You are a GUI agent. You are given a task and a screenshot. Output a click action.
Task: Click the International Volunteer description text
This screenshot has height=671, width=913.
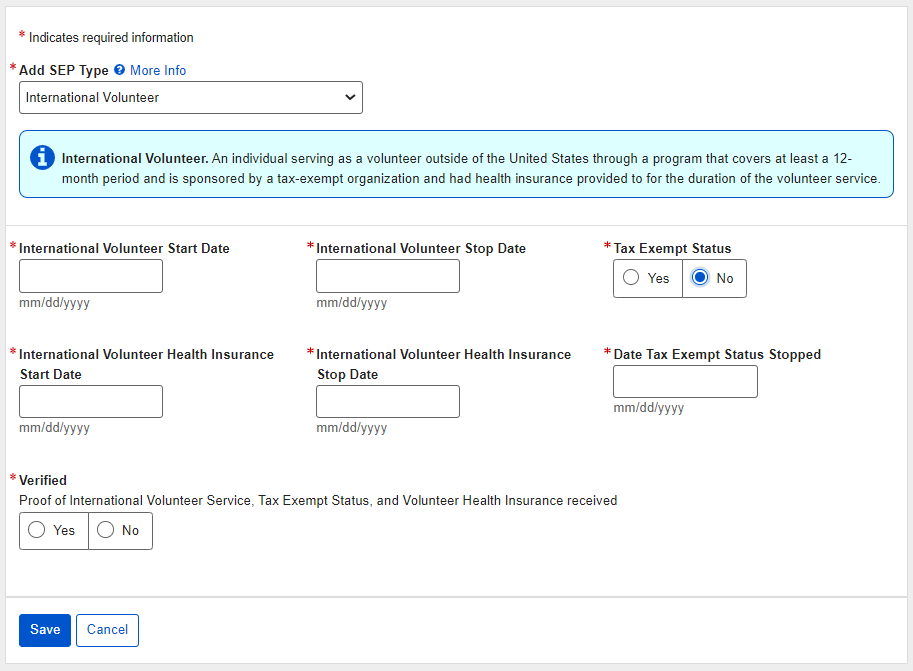point(470,169)
